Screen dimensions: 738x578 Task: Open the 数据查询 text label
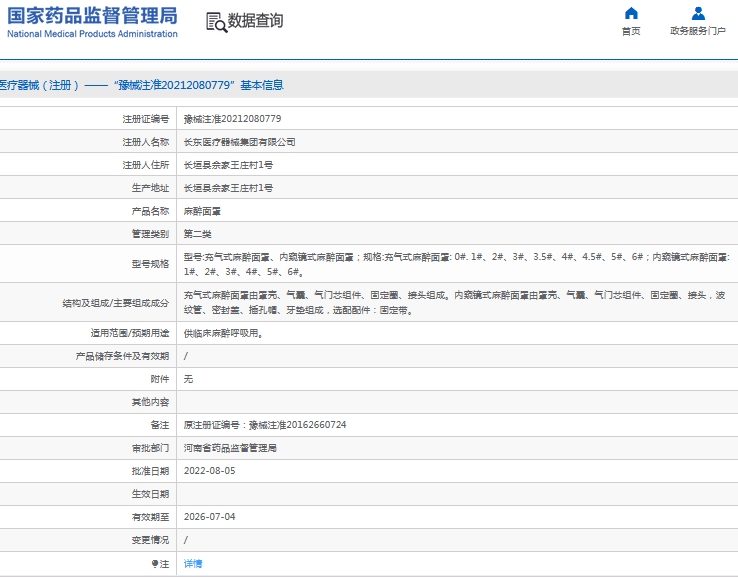coord(255,21)
